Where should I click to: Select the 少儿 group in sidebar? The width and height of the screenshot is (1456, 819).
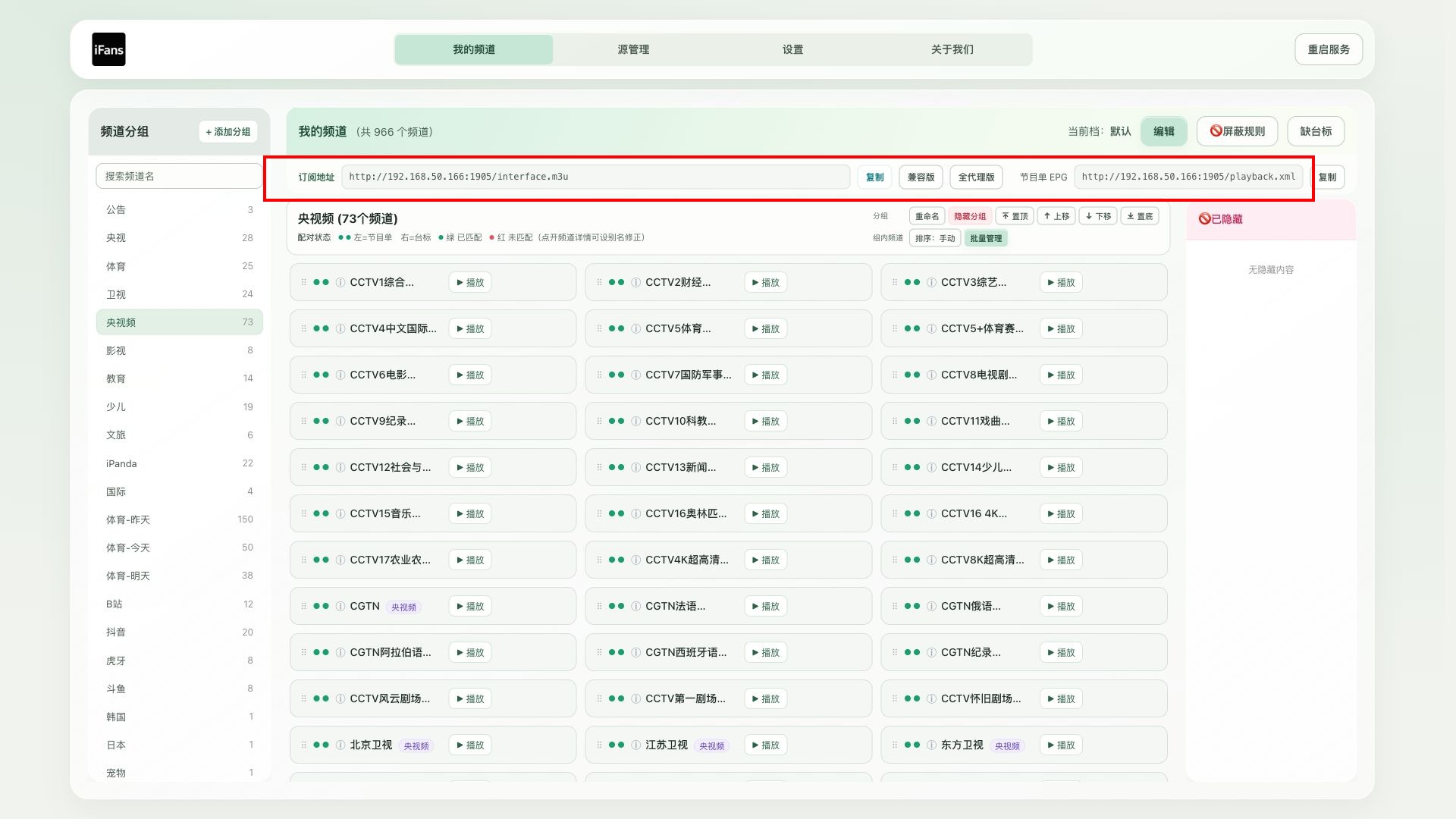click(180, 406)
